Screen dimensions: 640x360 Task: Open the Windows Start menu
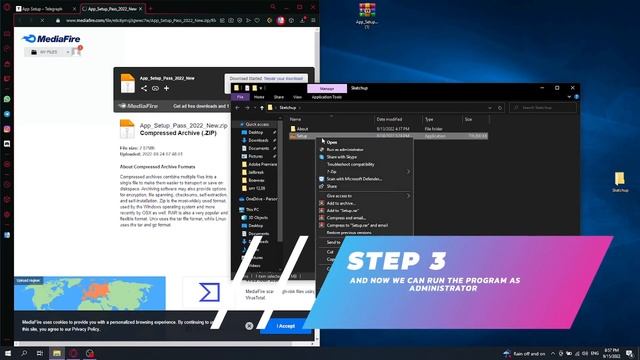click(8, 353)
